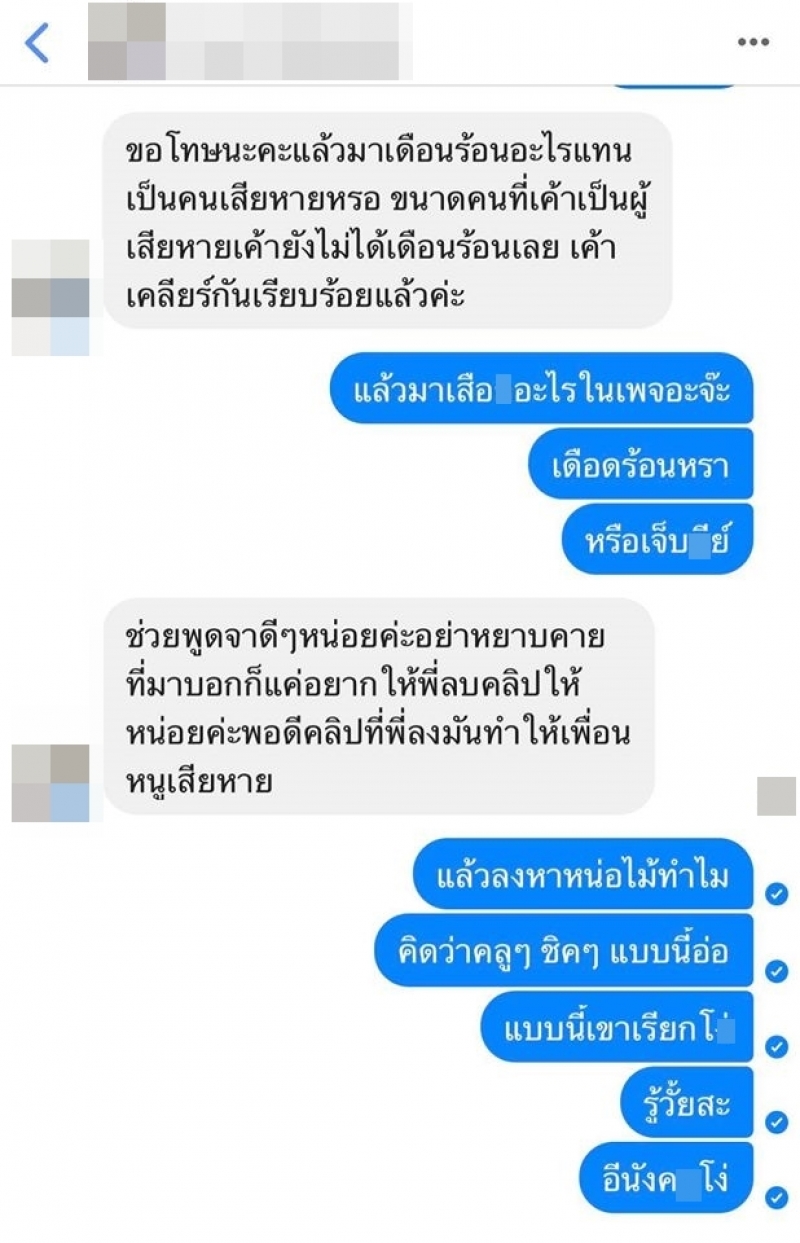The image size is (800, 1243).
Task: Tap delivered checkmark beside last blue message
Action: (776, 1196)
